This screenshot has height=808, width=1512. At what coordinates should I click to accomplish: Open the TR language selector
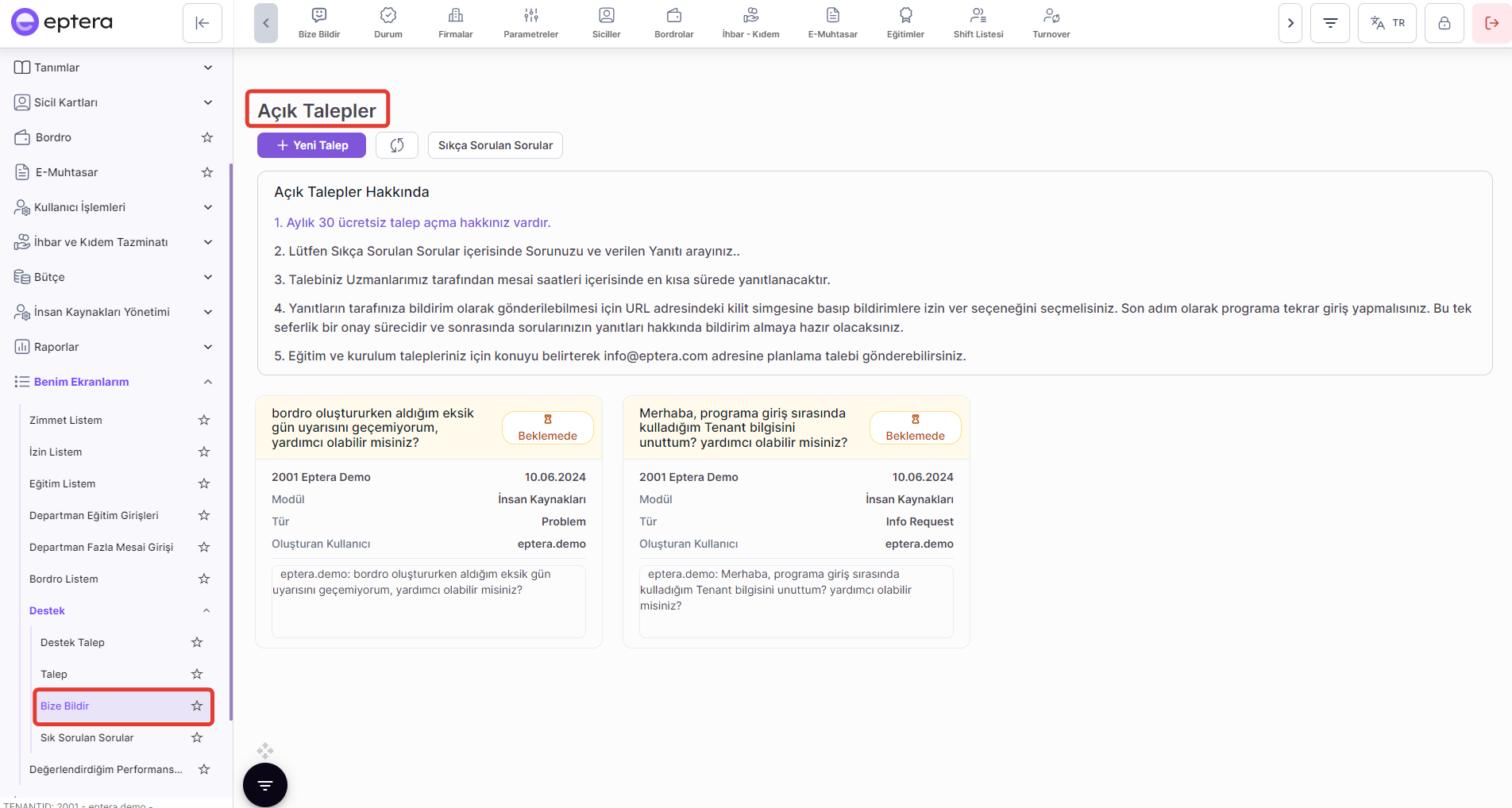coord(1387,23)
